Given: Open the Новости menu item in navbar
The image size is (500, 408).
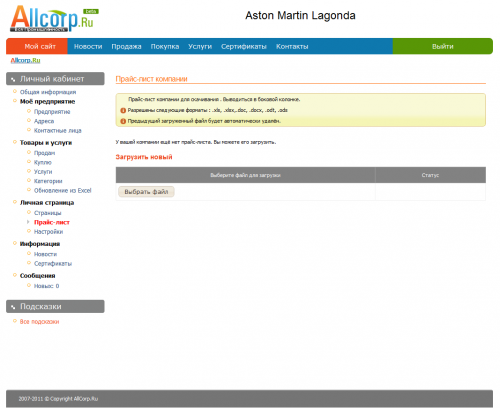Looking at the screenshot, I should 88,47.
